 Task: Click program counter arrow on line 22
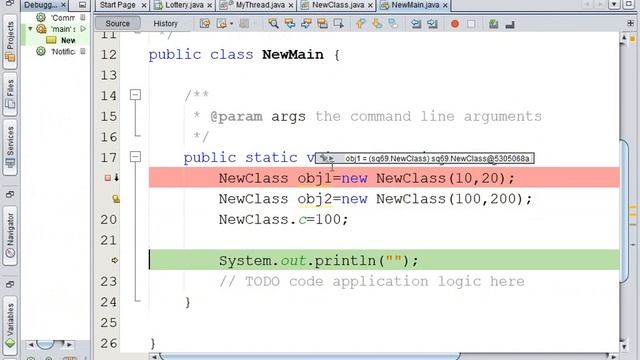[x=115, y=260]
